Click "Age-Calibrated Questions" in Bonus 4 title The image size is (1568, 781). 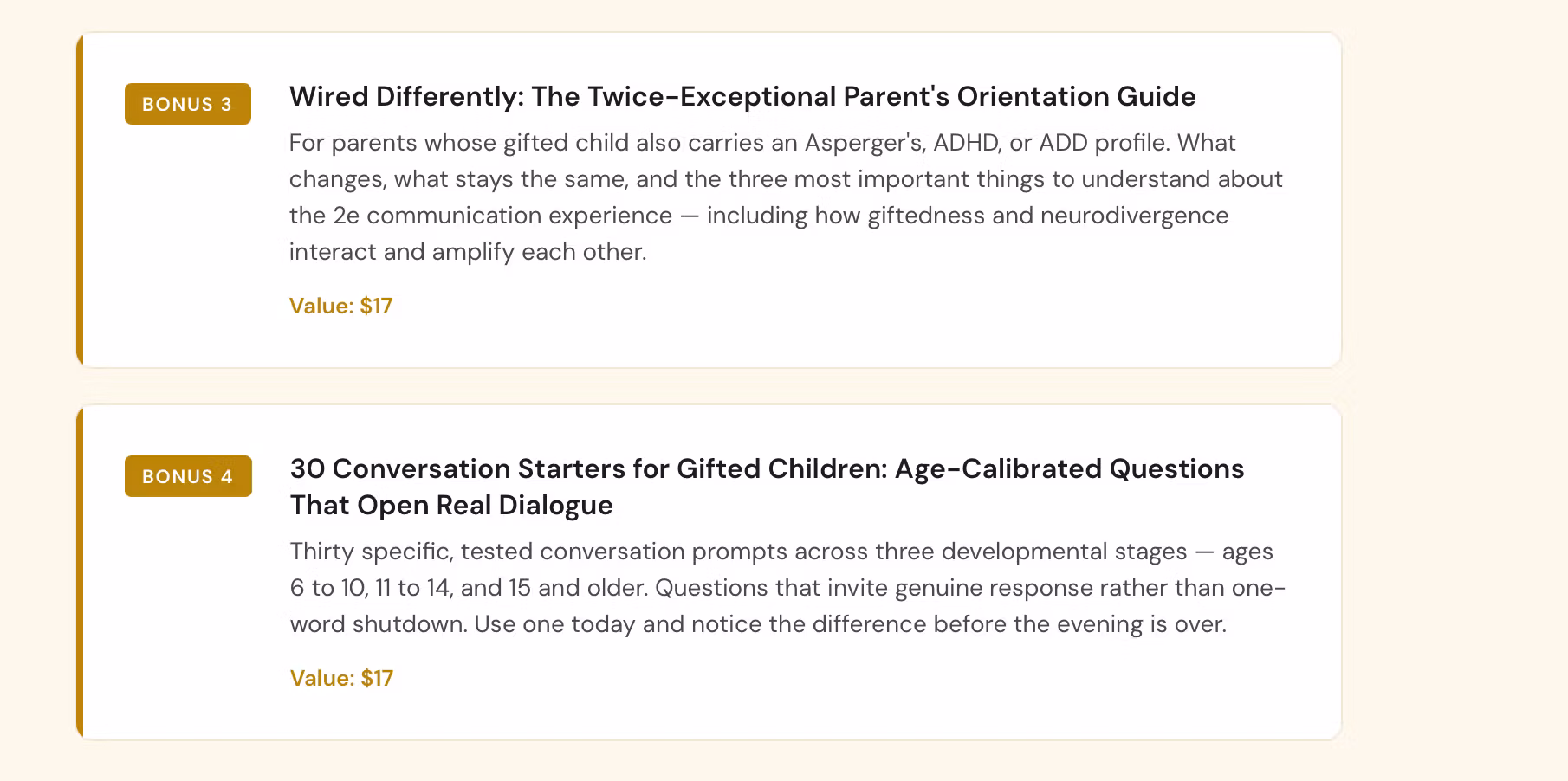[1069, 468]
